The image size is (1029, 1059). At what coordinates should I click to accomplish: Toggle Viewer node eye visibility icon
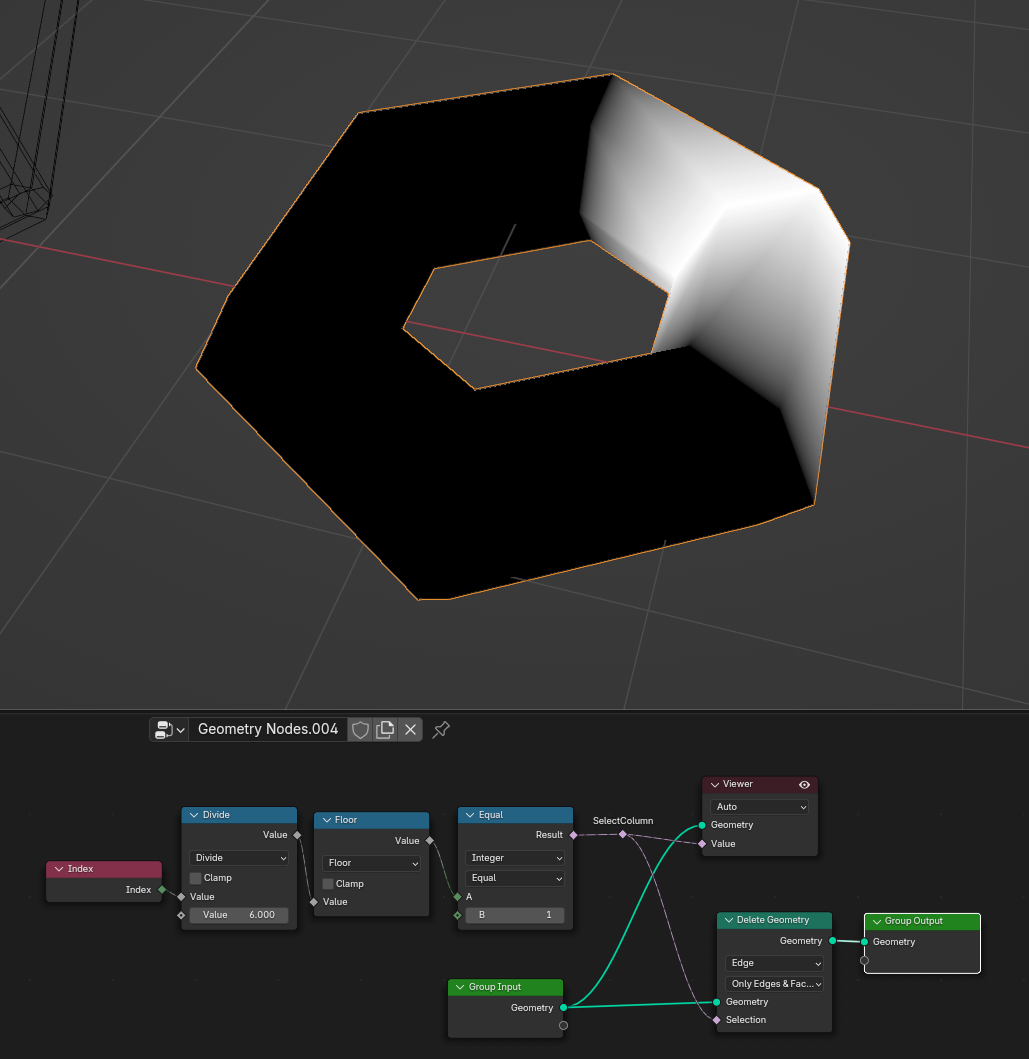804,784
